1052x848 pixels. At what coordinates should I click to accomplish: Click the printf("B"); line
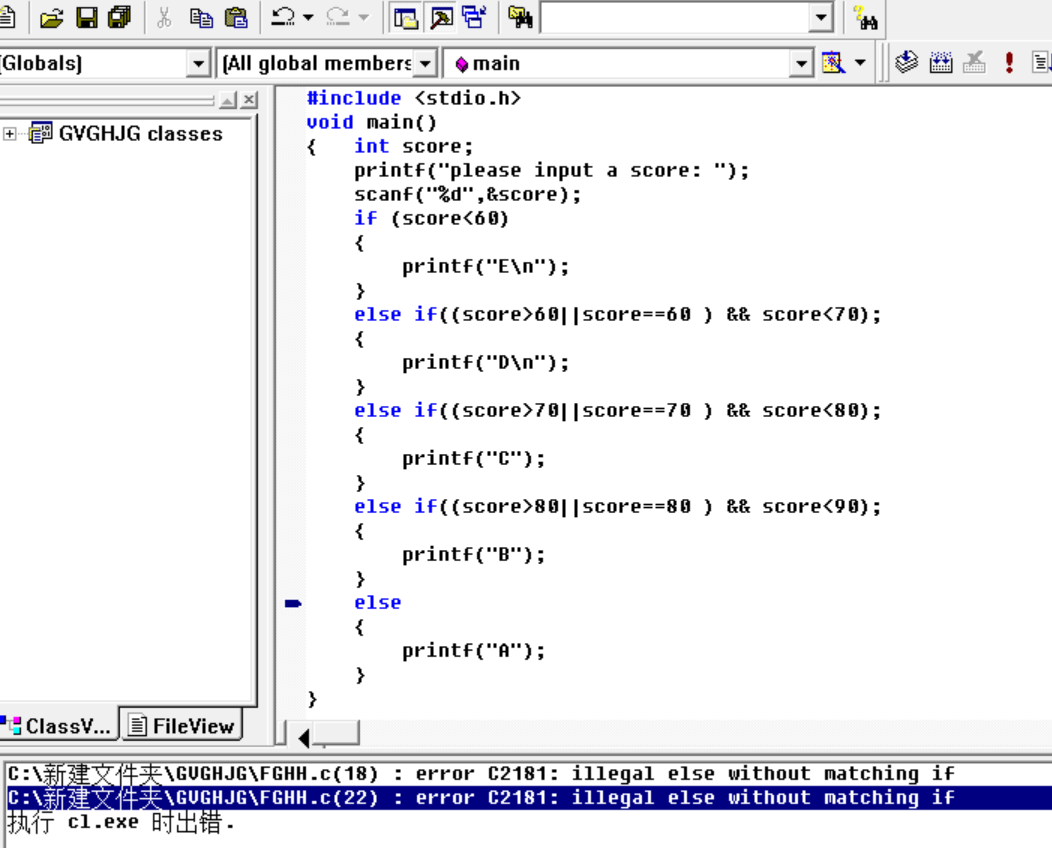coord(474,554)
